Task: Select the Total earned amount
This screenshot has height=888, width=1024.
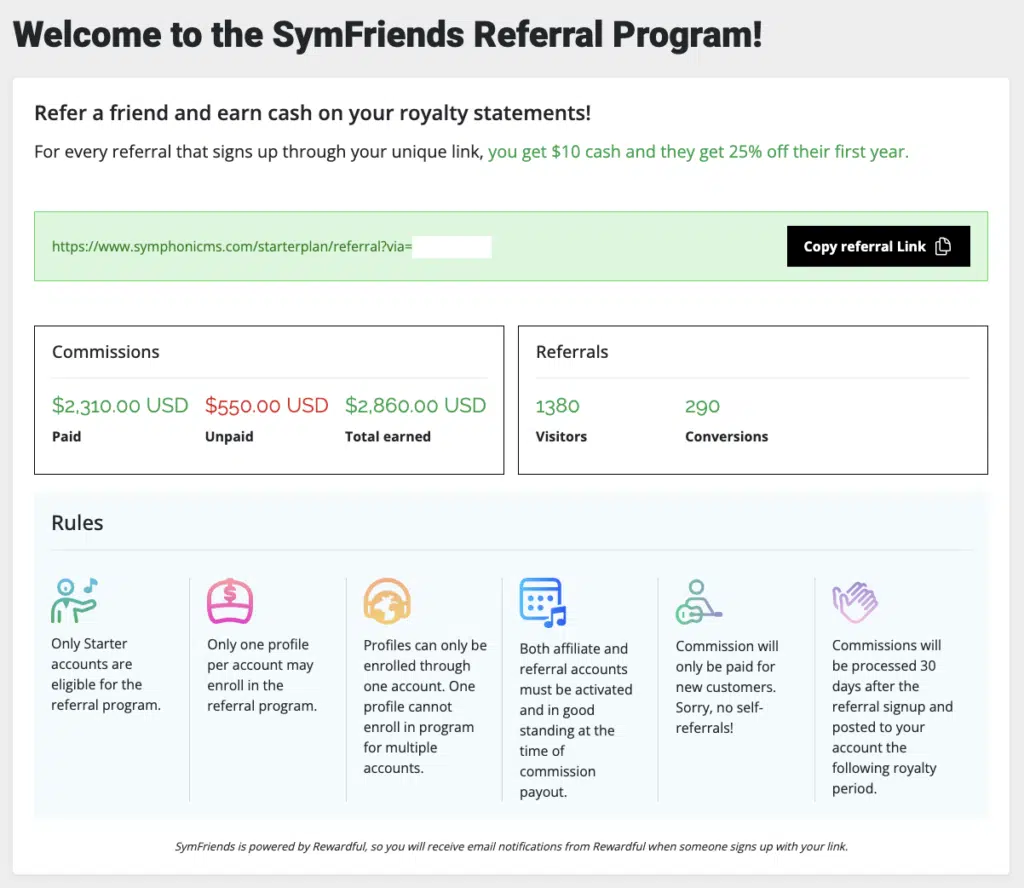Action: click(415, 406)
